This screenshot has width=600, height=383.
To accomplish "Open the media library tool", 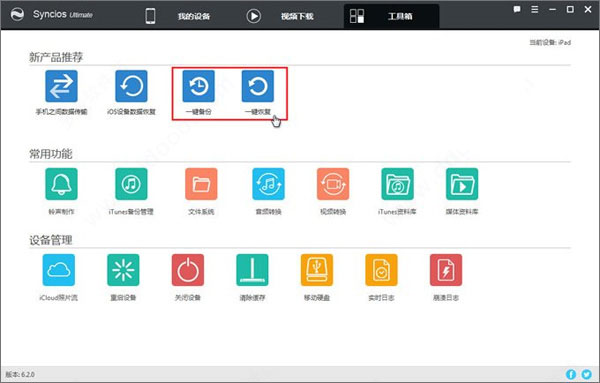I will 462,184.
